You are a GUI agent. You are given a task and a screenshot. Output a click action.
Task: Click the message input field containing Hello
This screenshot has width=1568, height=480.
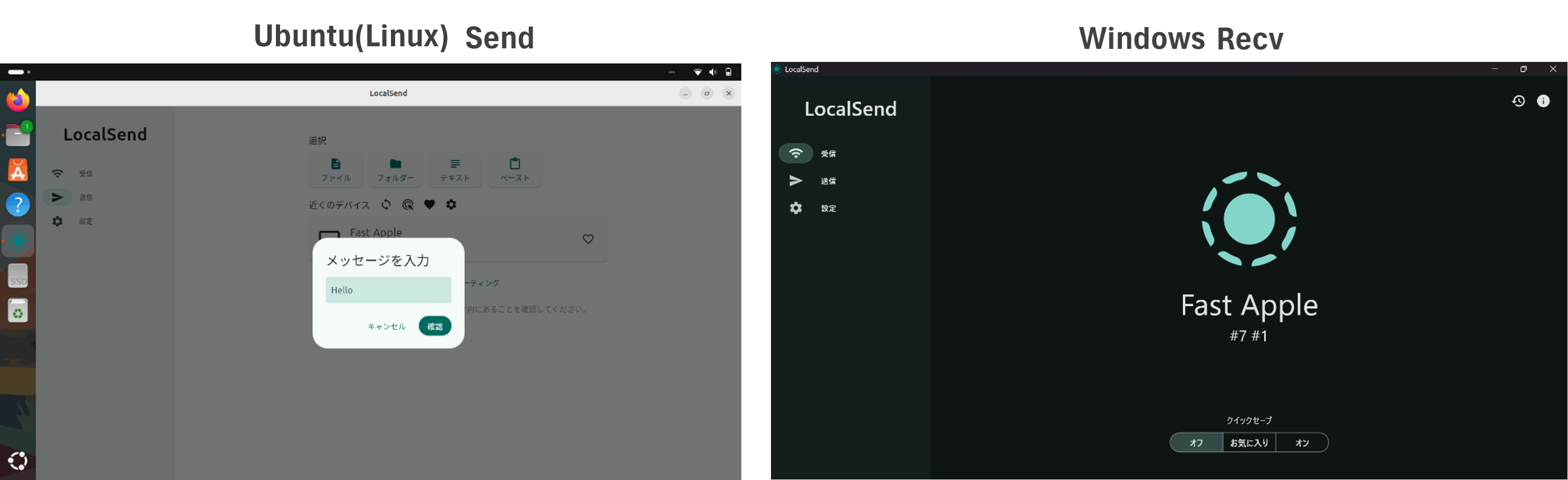pyautogui.click(x=388, y=290)
